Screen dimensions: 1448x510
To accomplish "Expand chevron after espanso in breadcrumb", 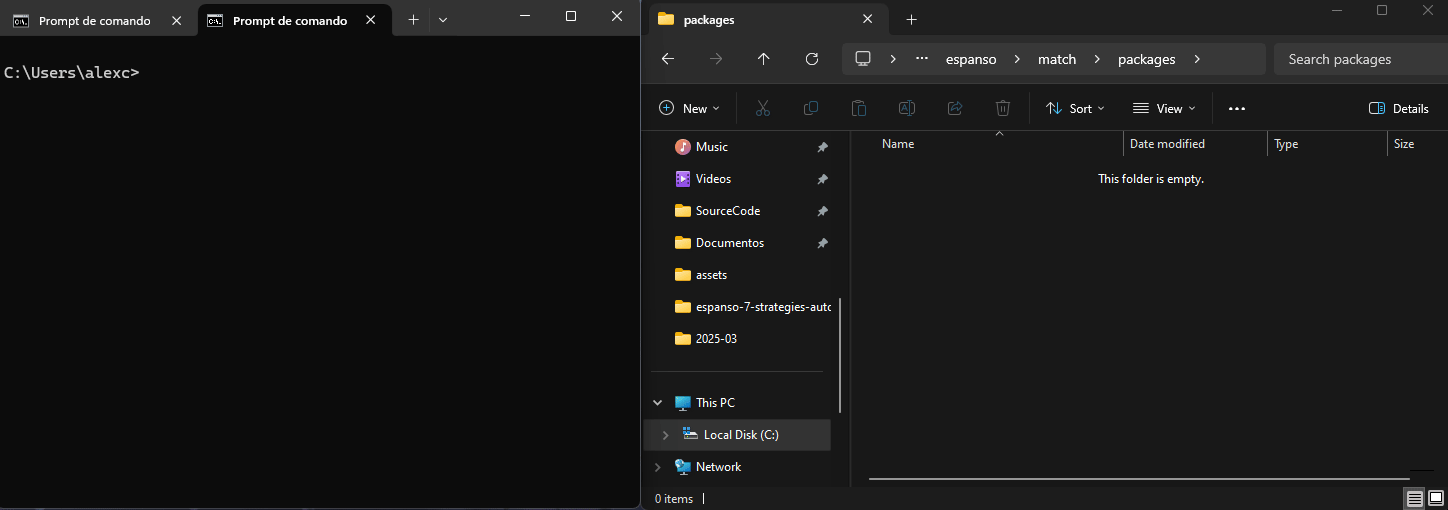I will [x=1017, y=59].
